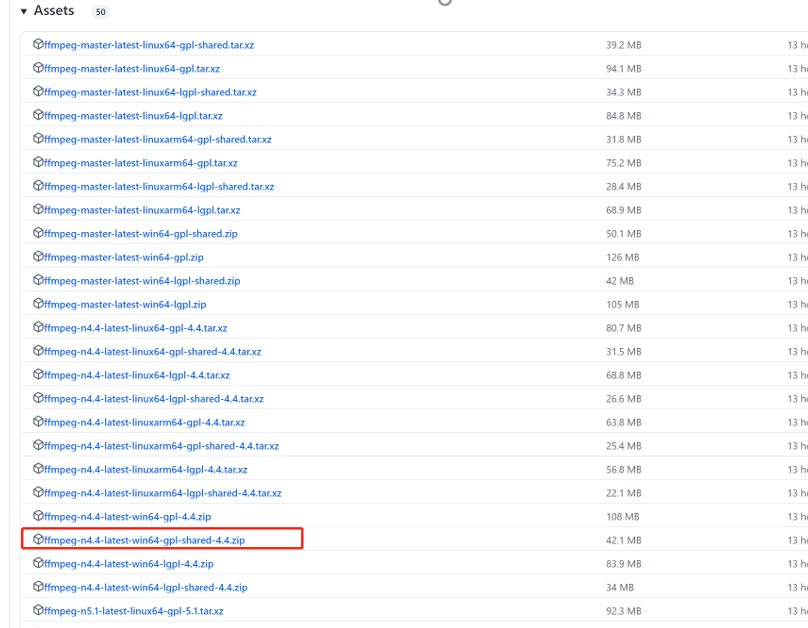Image resolution: width=808 pixels, height=628 pixels.
Task: Click package icon beside master-latest-win64-lgpl-shared.zip
Action: 38,280
